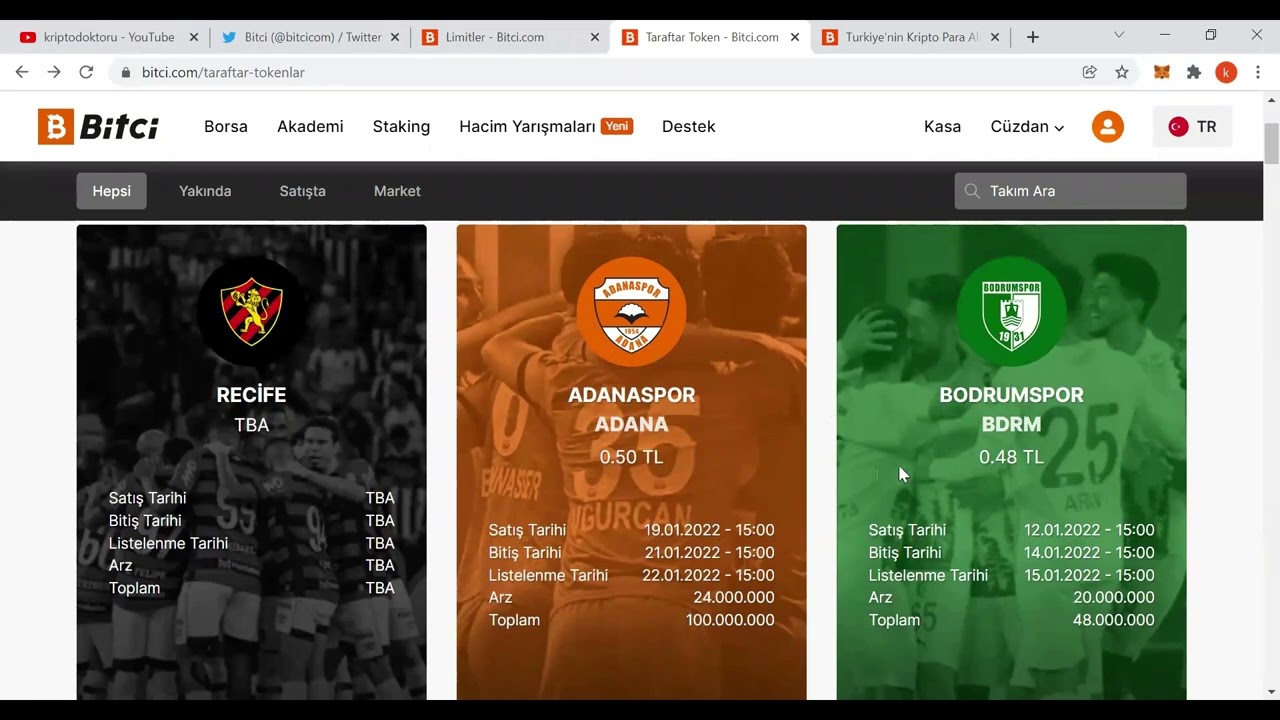Click the 15.01.2022 - 15:00 listing date
This screenshot has width=1280, height=720.
coord(1089,575)
